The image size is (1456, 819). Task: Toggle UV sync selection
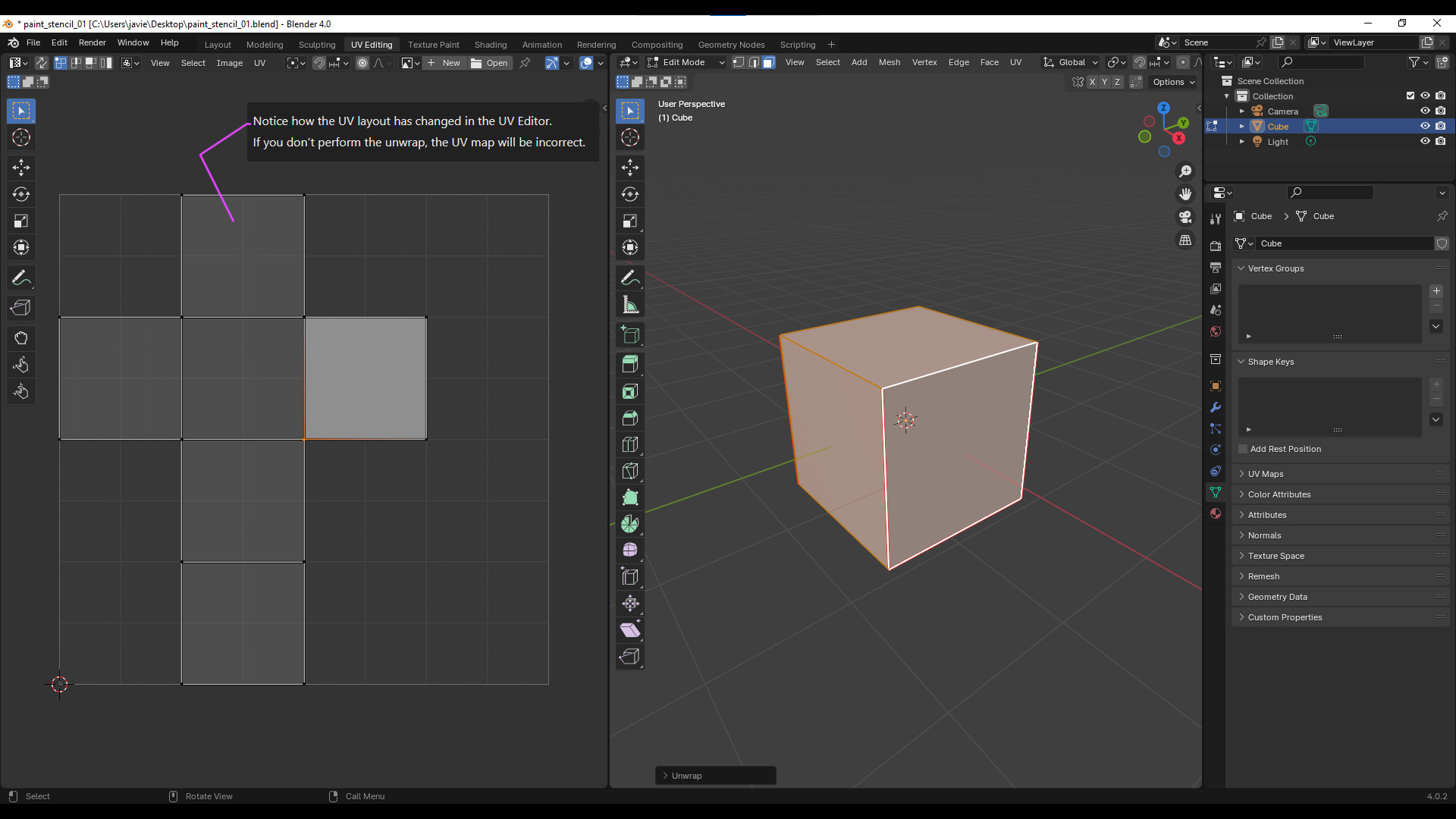point(42,63)
